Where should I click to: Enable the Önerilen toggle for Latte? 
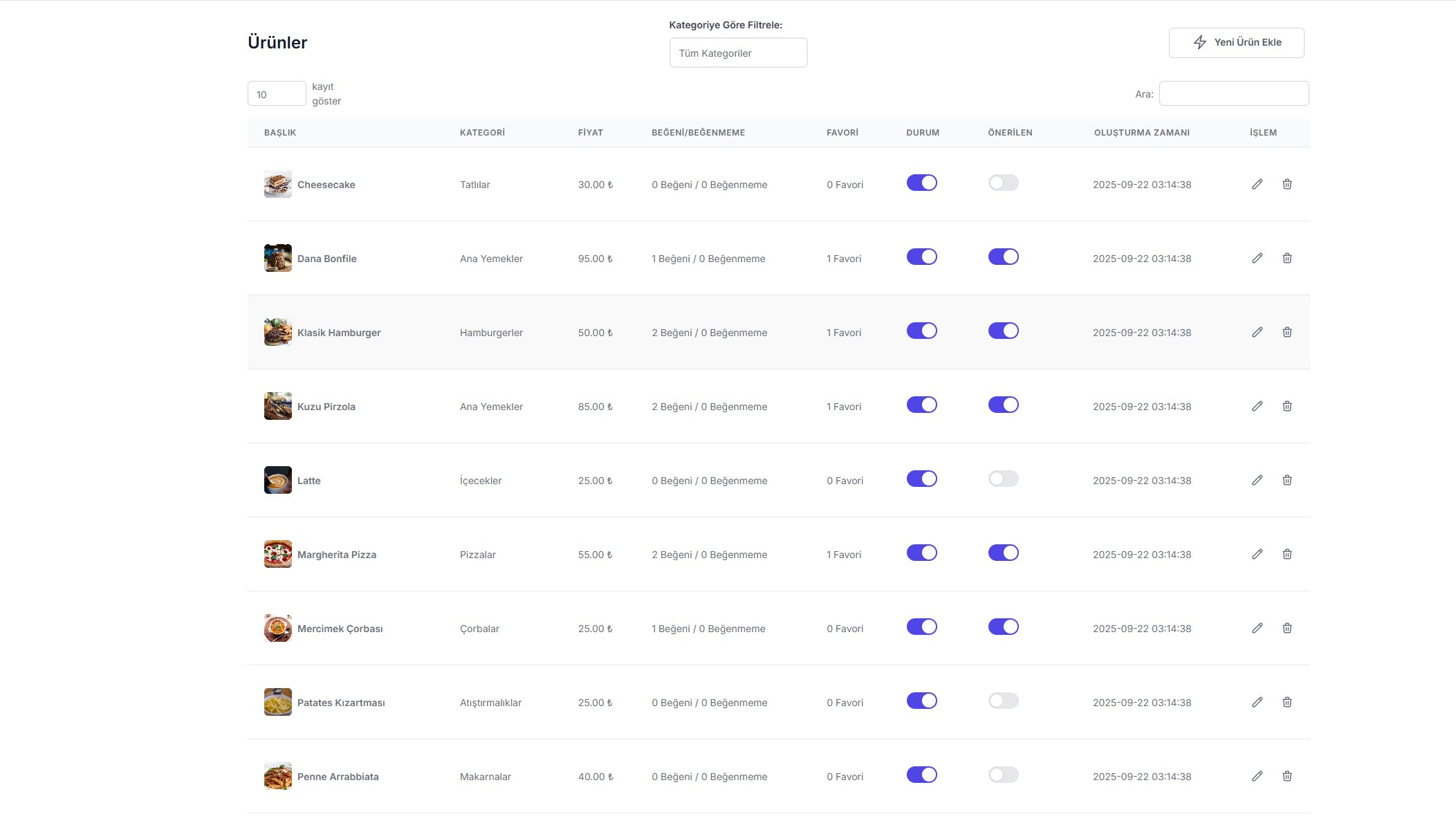coord(1003,479)
